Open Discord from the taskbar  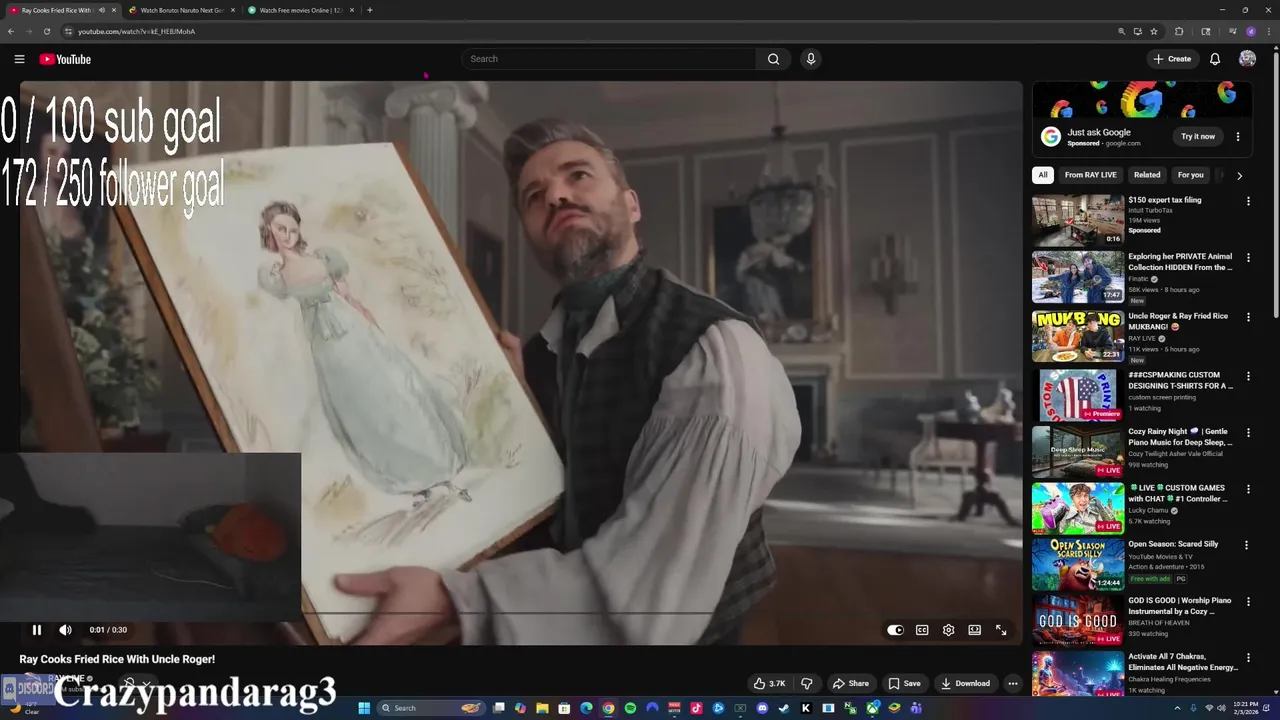(762, 708)
